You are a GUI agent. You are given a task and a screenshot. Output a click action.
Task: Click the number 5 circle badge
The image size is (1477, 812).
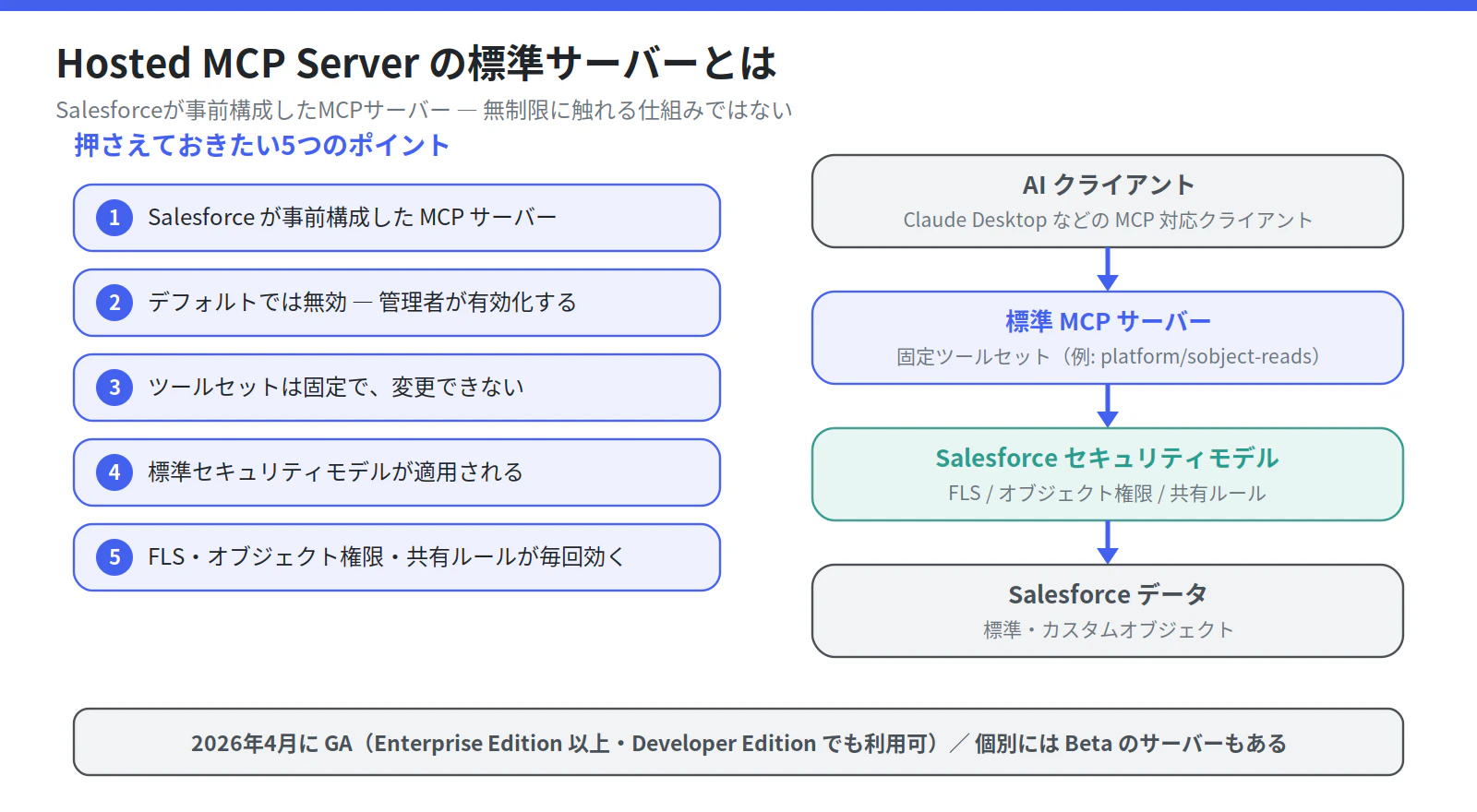pos(114,557)
